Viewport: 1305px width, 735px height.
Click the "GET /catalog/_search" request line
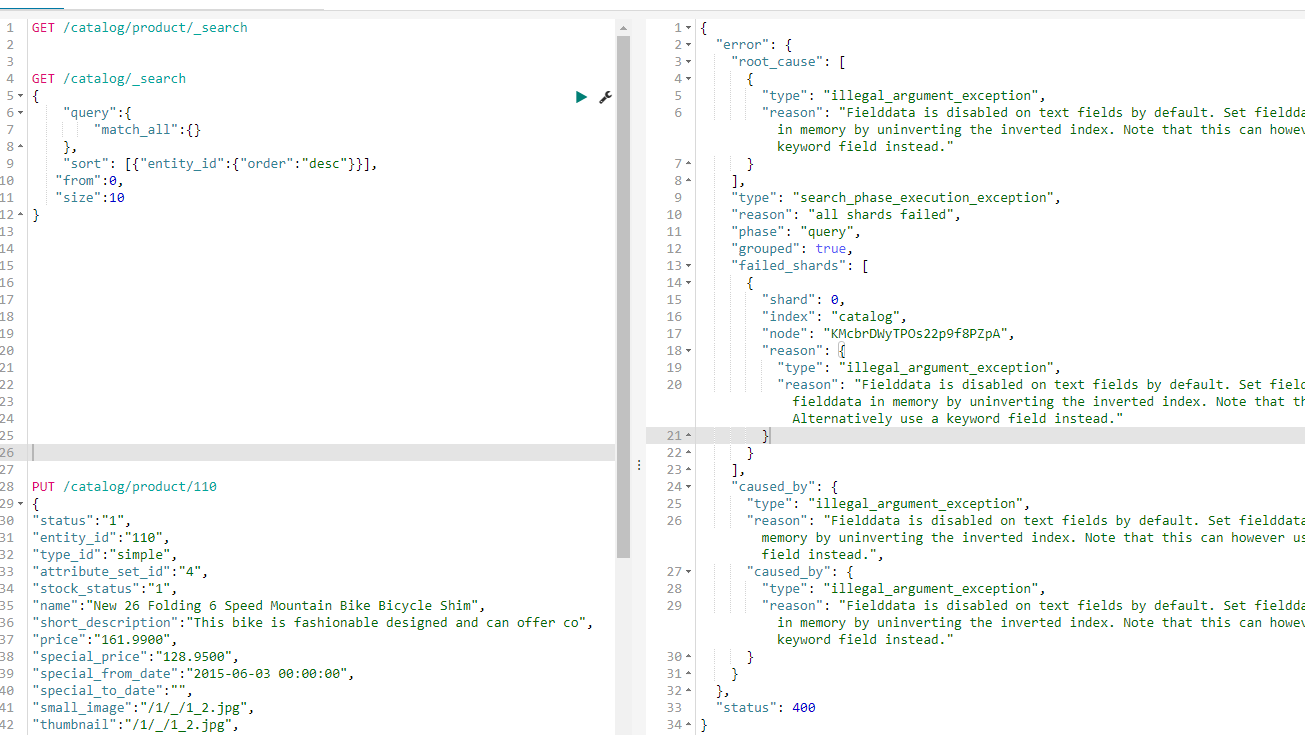pyautogui.click(x=109, y=79)
